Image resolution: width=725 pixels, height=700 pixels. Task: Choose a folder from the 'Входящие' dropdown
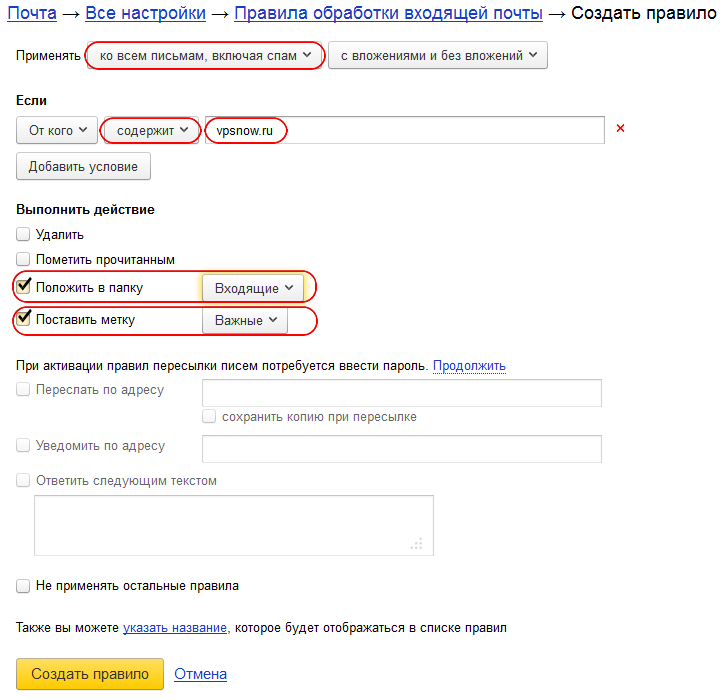point(253,288)
